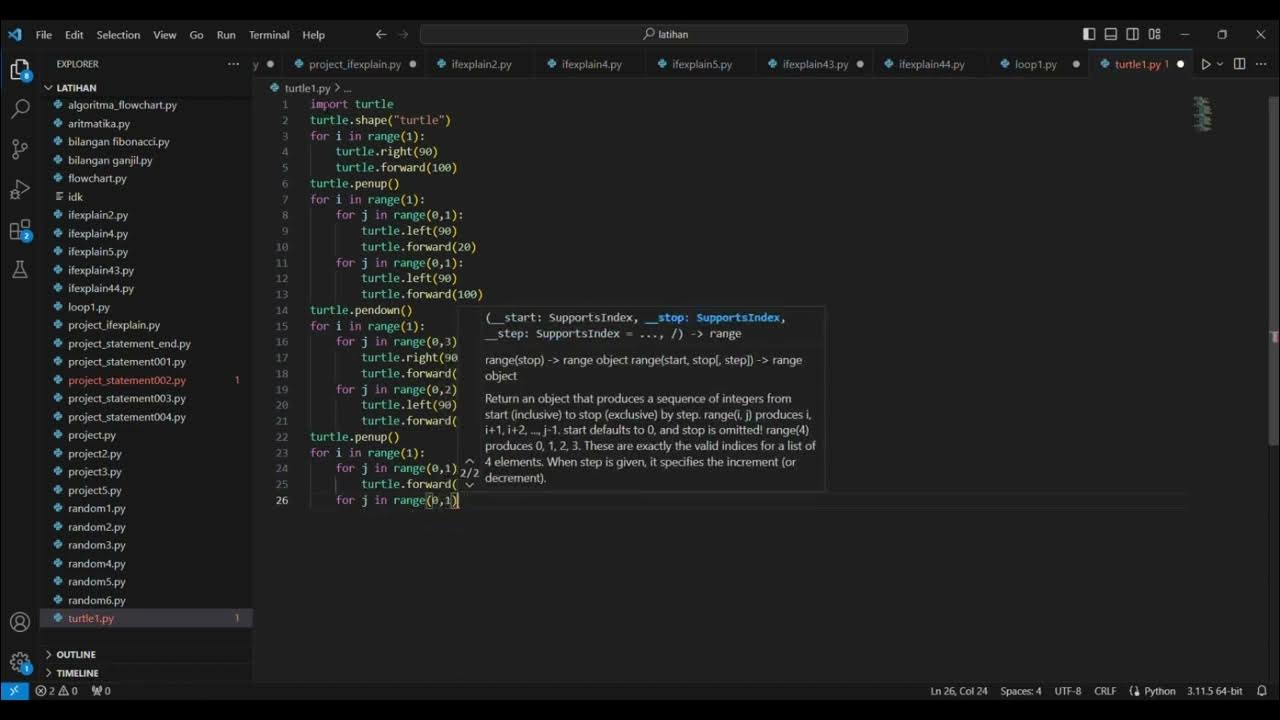Toggle secondary side bar layout icon
Screen dimensions: 1280x720
1133,34
